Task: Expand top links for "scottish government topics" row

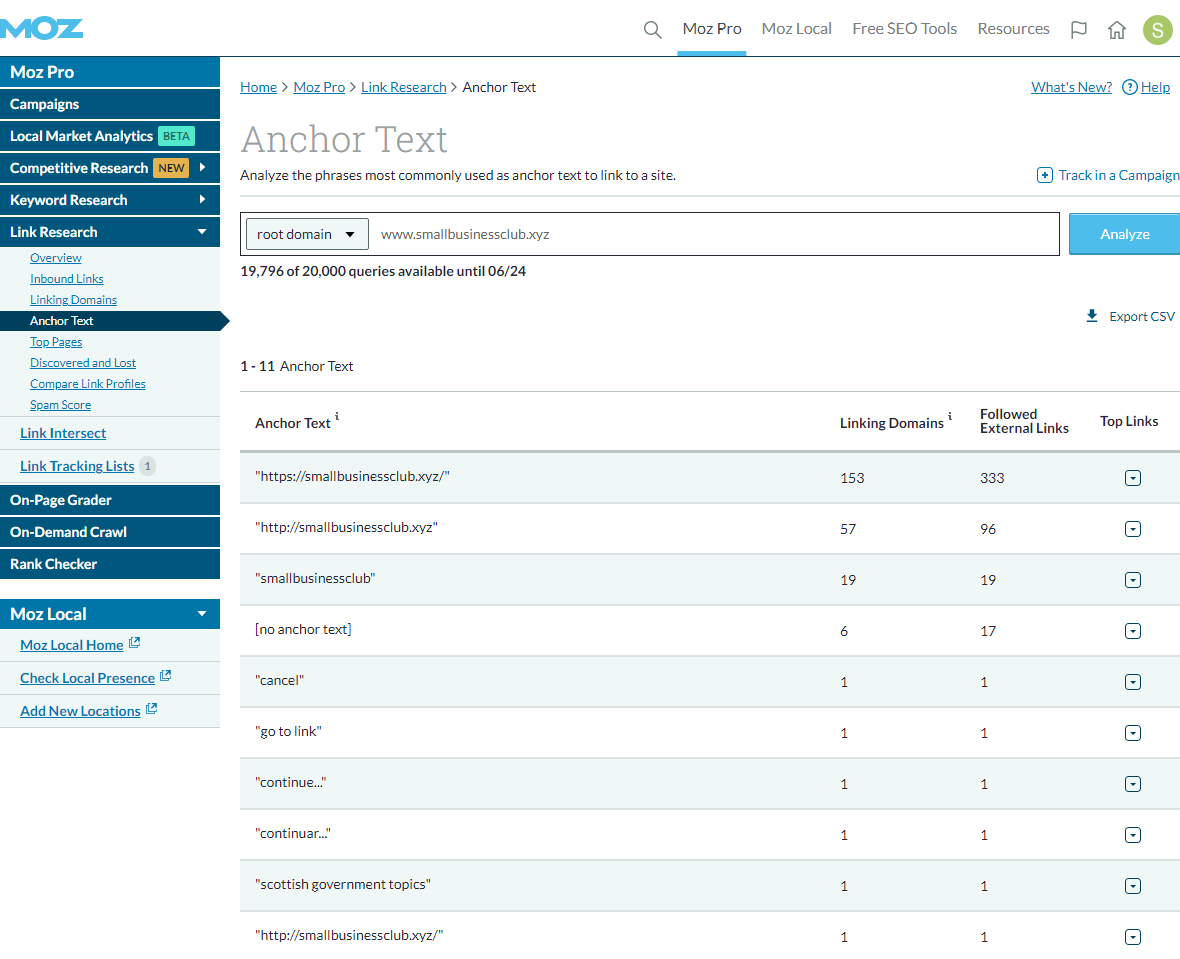Action: (1133, 886)
